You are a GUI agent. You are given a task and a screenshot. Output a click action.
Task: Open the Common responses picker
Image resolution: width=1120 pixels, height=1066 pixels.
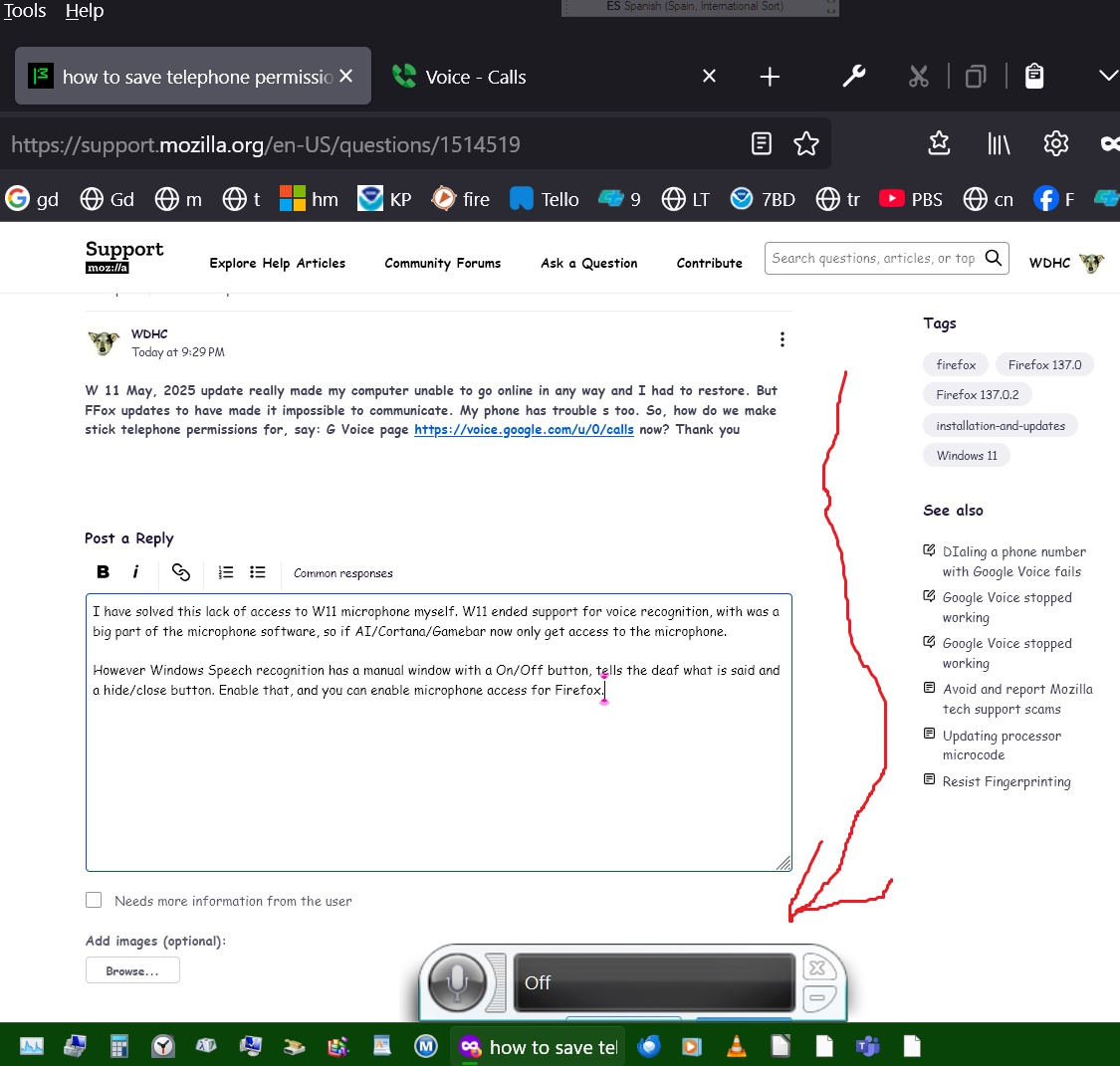(x=342, y=572)
